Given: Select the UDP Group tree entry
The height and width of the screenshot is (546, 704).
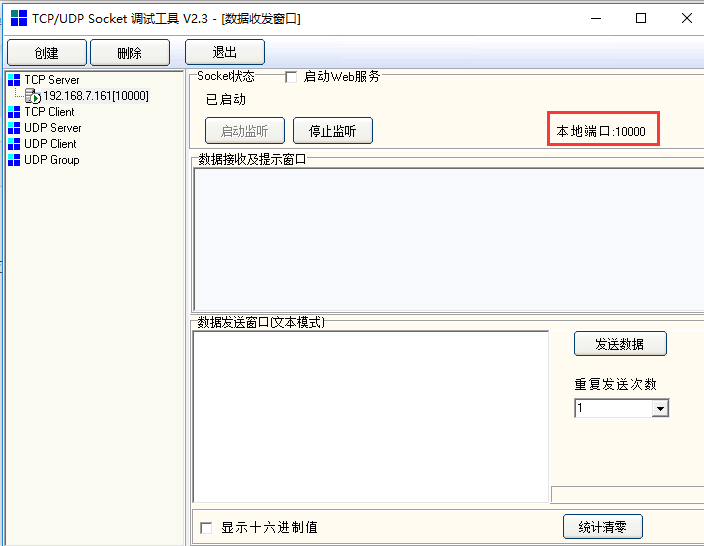Looking at the screenshot, I should (x=52, y=160).
